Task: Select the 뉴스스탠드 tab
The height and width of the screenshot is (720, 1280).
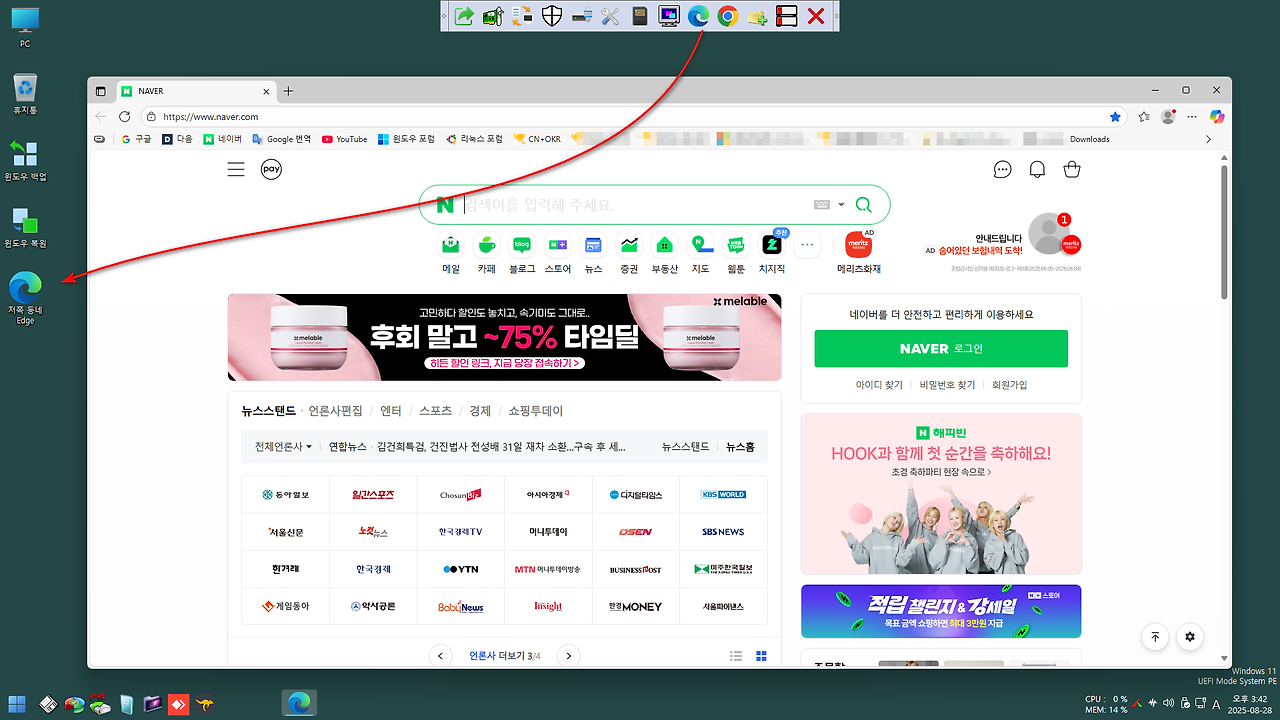Action: pyautogui.click(x=269, y=411)
